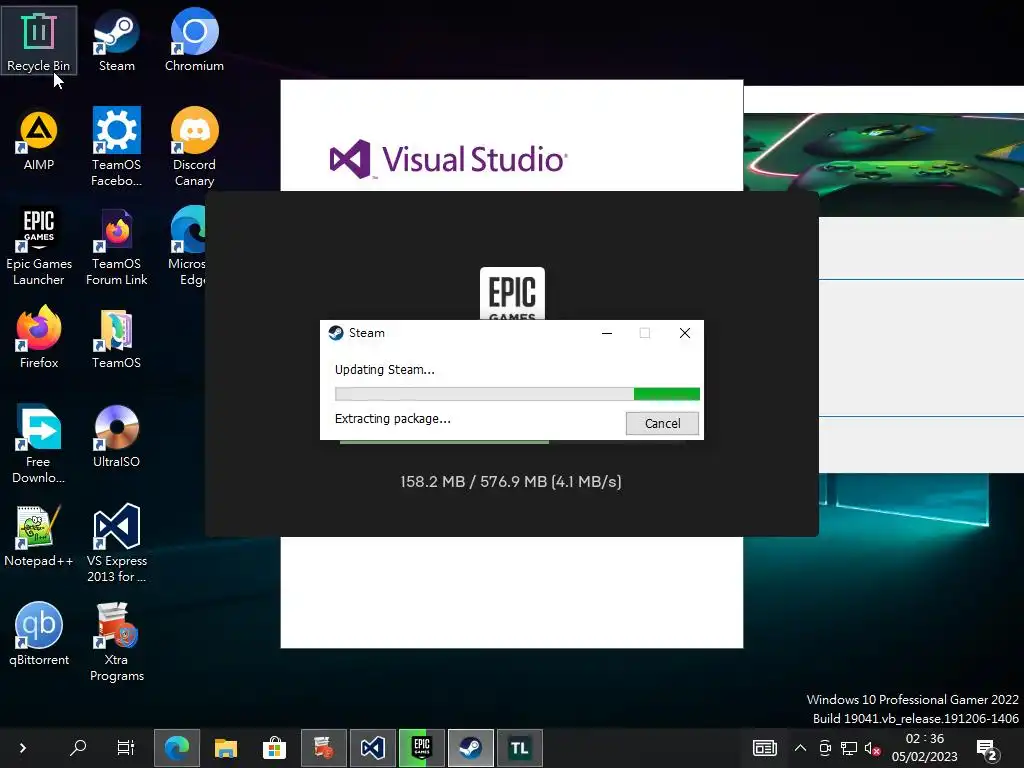Open Chromium desktop shortcut

(194, 42)
